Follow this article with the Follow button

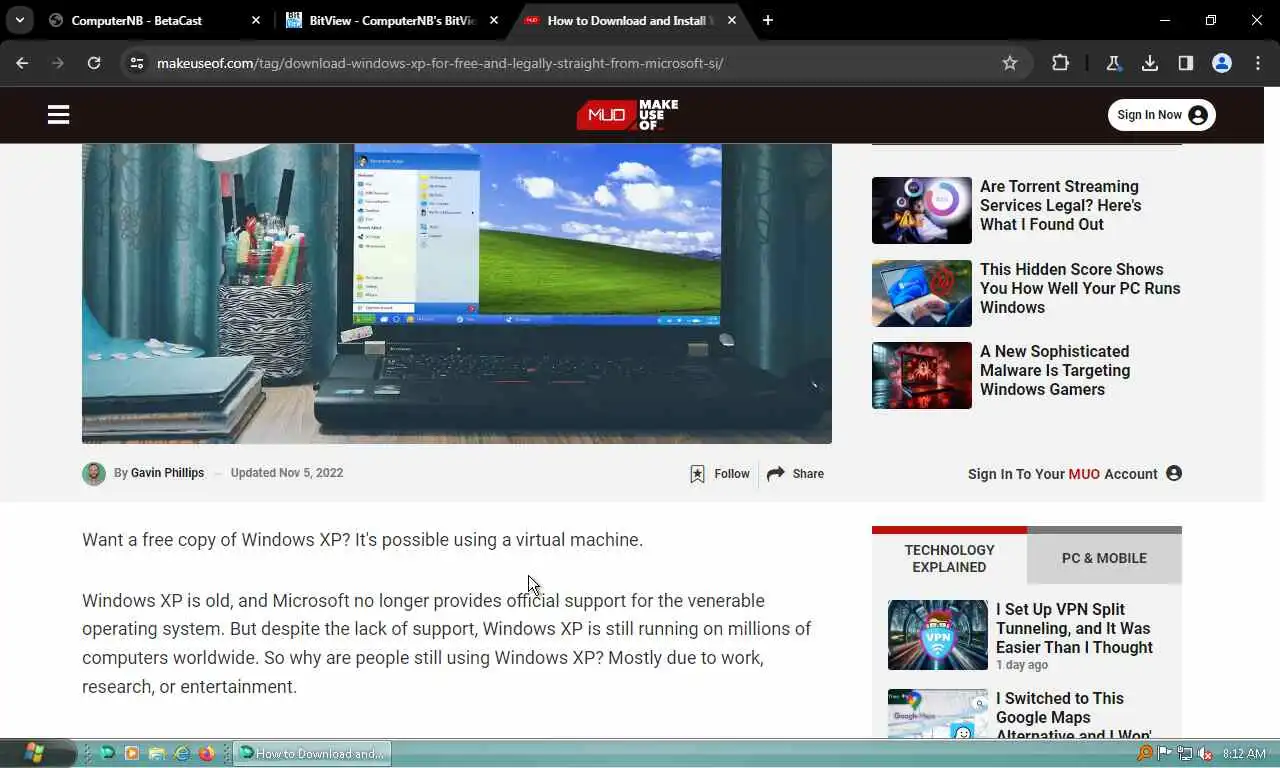click(x=719, y=474)
